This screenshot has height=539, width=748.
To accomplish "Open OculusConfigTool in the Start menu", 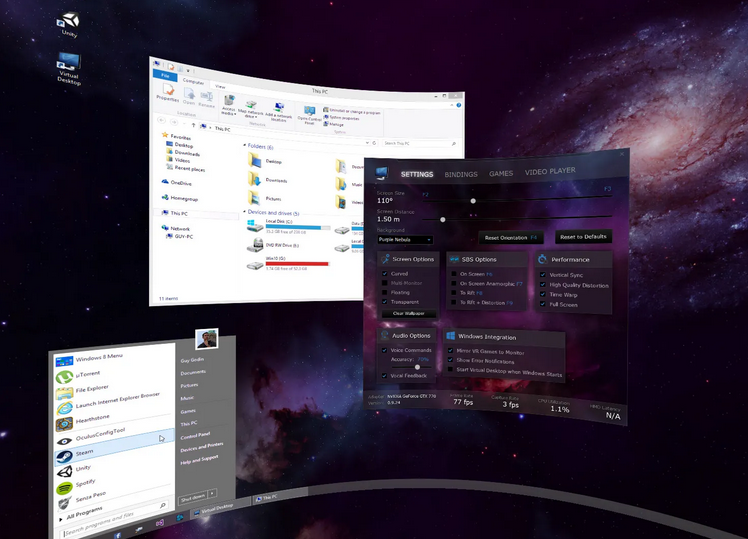I will point(101,434).
